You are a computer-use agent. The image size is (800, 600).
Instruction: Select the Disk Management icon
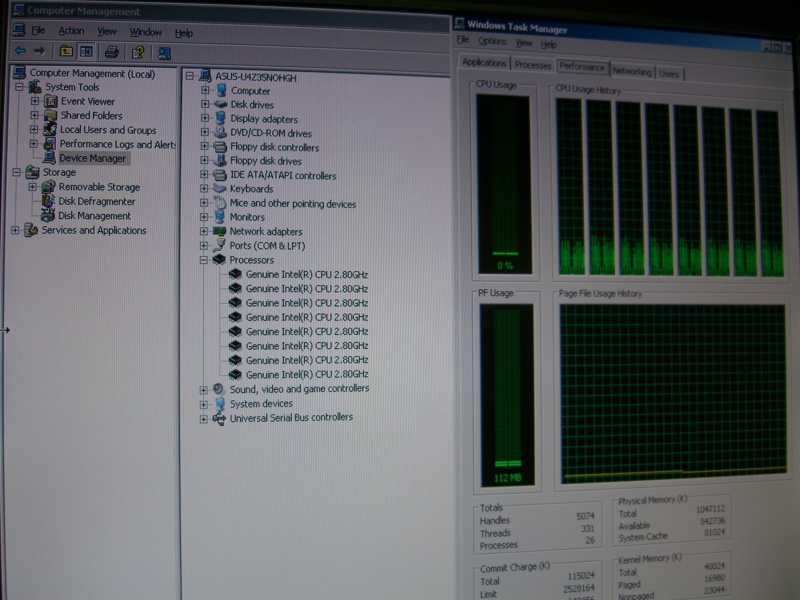tap(48, 215)
